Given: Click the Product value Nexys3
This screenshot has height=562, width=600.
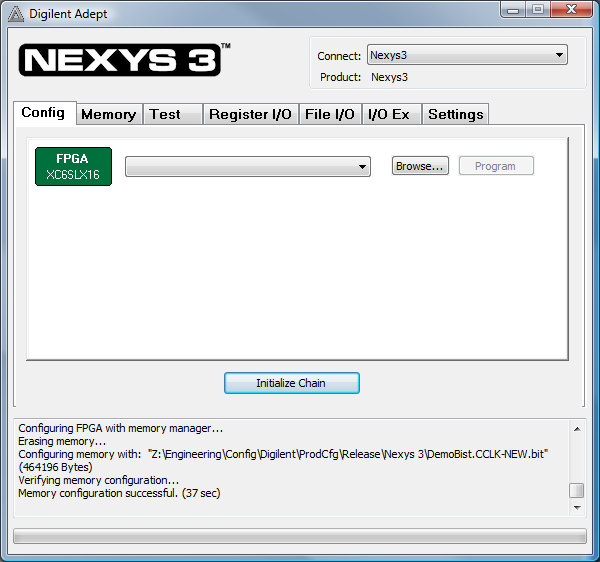Looking at the screenshot, I should 389,77.
